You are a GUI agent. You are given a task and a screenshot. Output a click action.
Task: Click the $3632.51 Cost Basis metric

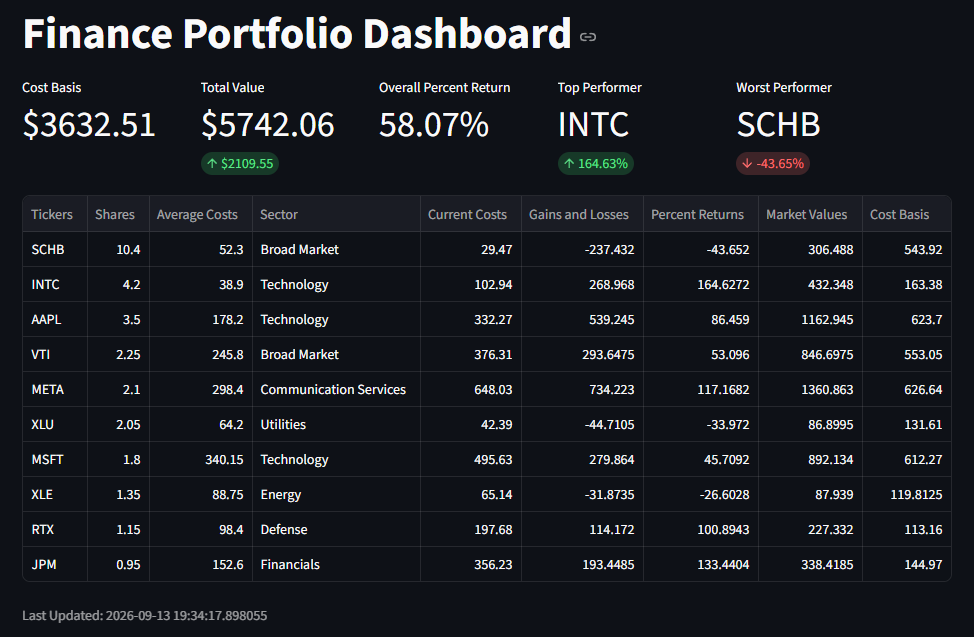89,124
